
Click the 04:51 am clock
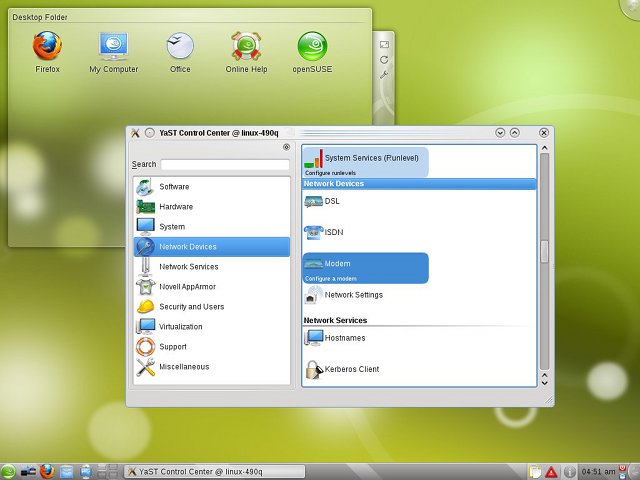[598, 472]
